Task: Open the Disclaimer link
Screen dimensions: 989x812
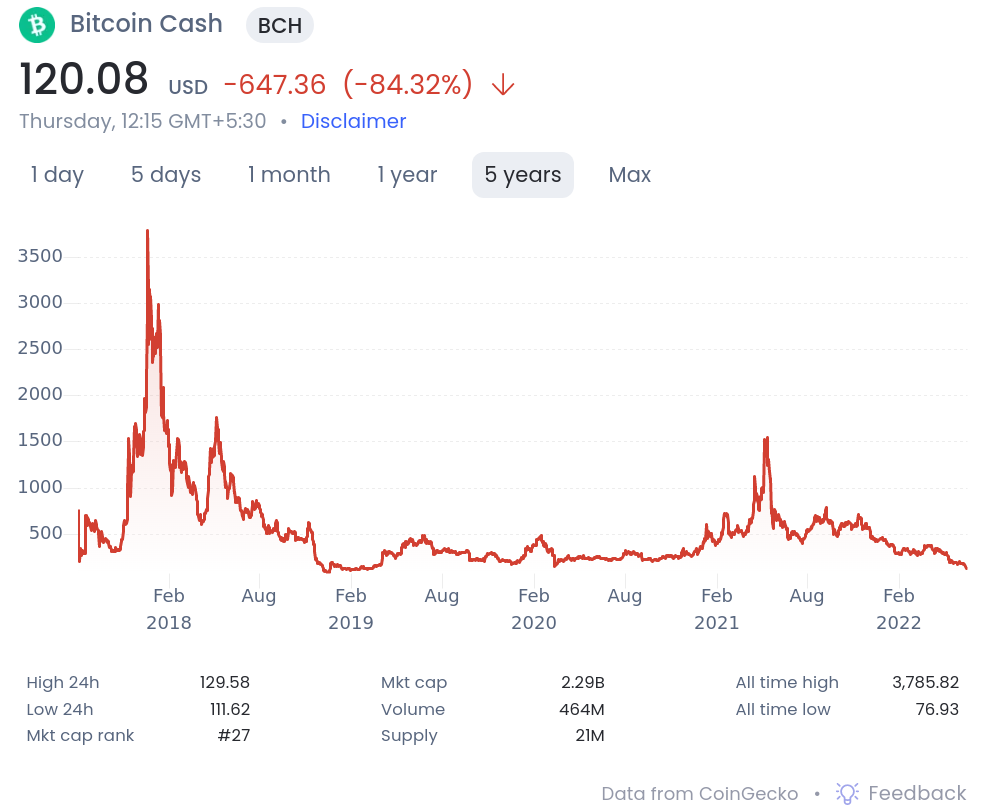Action: [353, 121]
